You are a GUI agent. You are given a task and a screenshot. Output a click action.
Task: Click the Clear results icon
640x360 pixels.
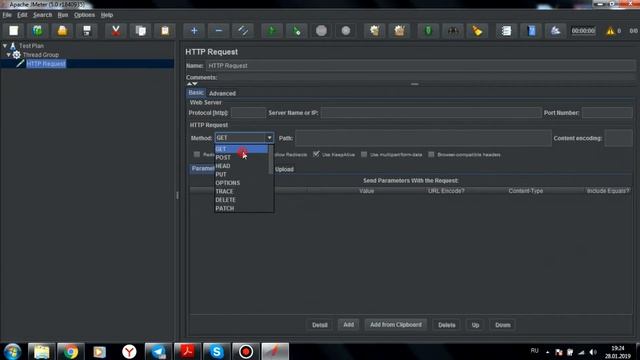coord(375,31)
